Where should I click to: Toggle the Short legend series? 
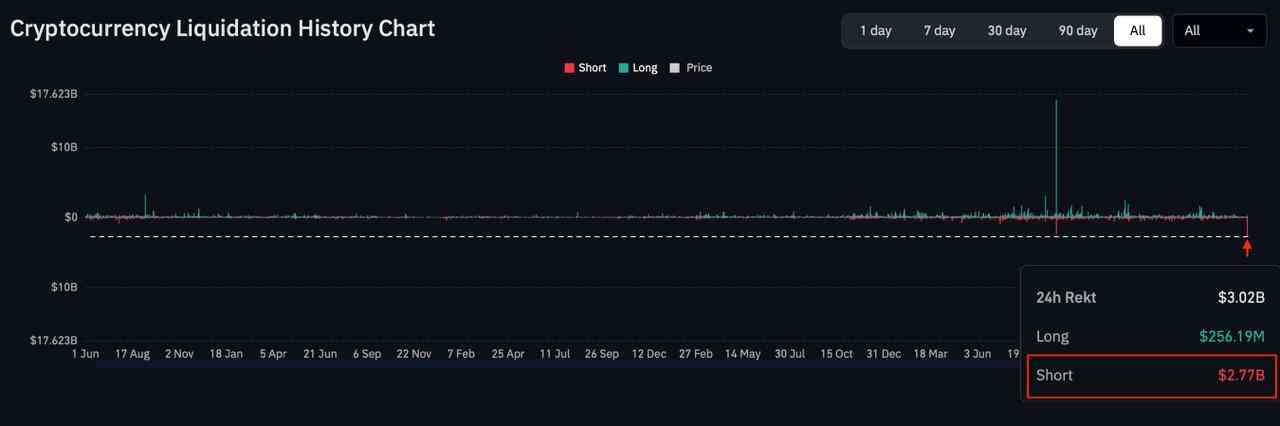[x=585, y=68]
